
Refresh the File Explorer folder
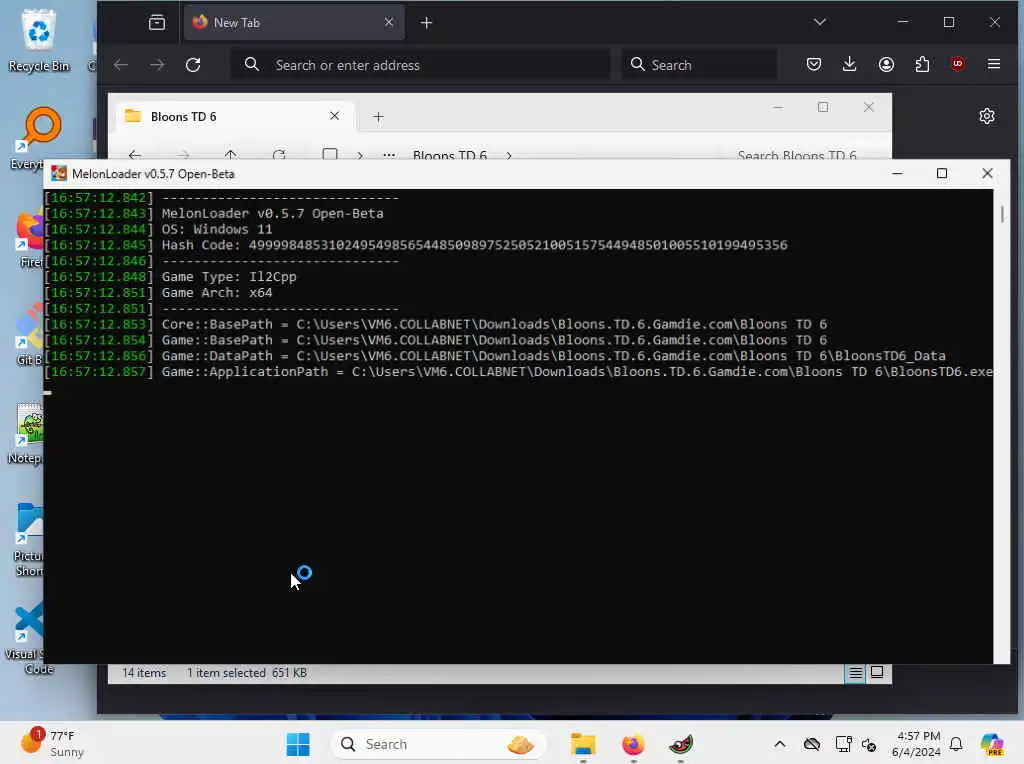coord(280,155)
